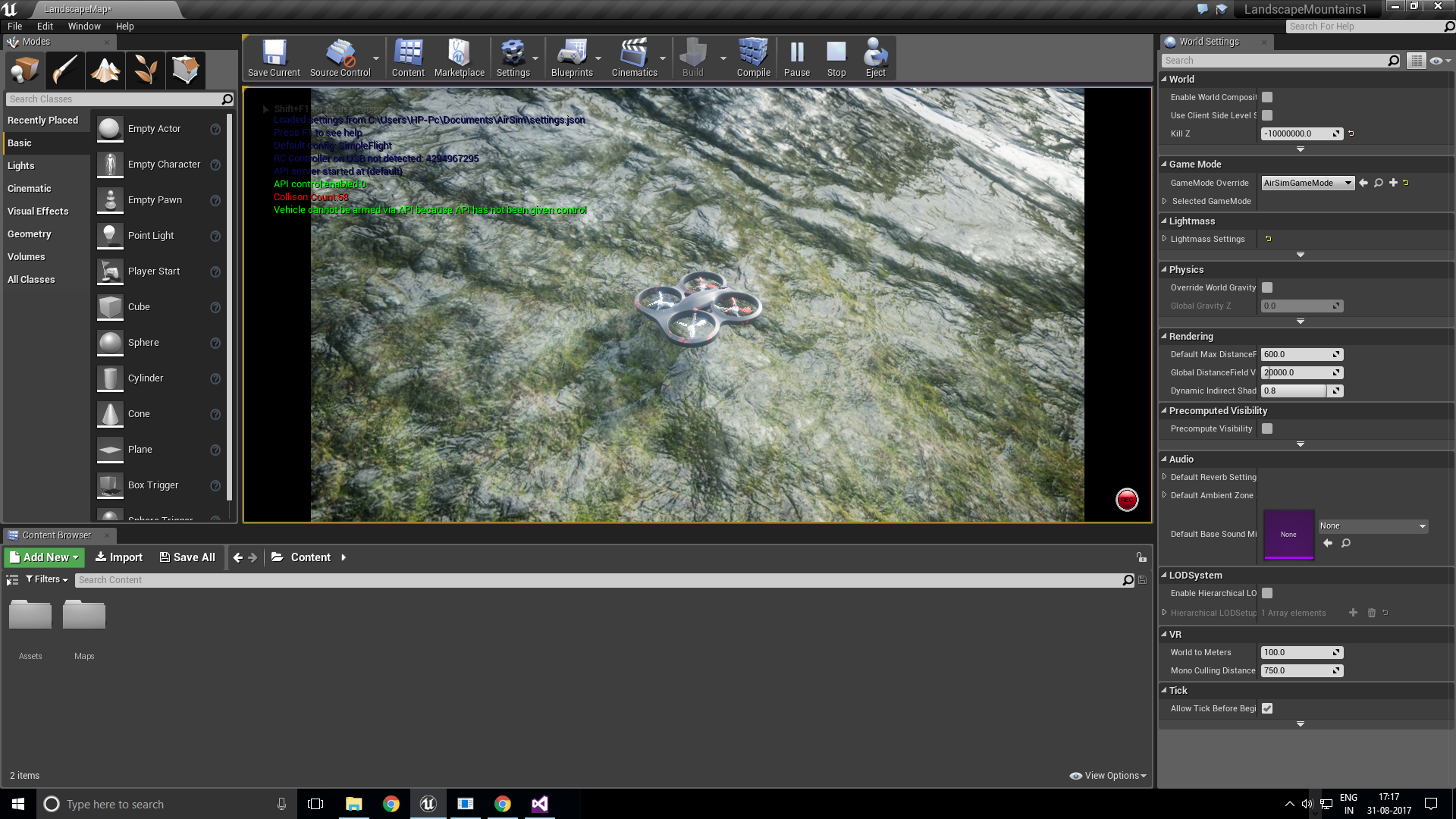This screenshot has height=819, width=1456.
Task: Open the Marketplace from the toolbar
Action: click(460, 57)
